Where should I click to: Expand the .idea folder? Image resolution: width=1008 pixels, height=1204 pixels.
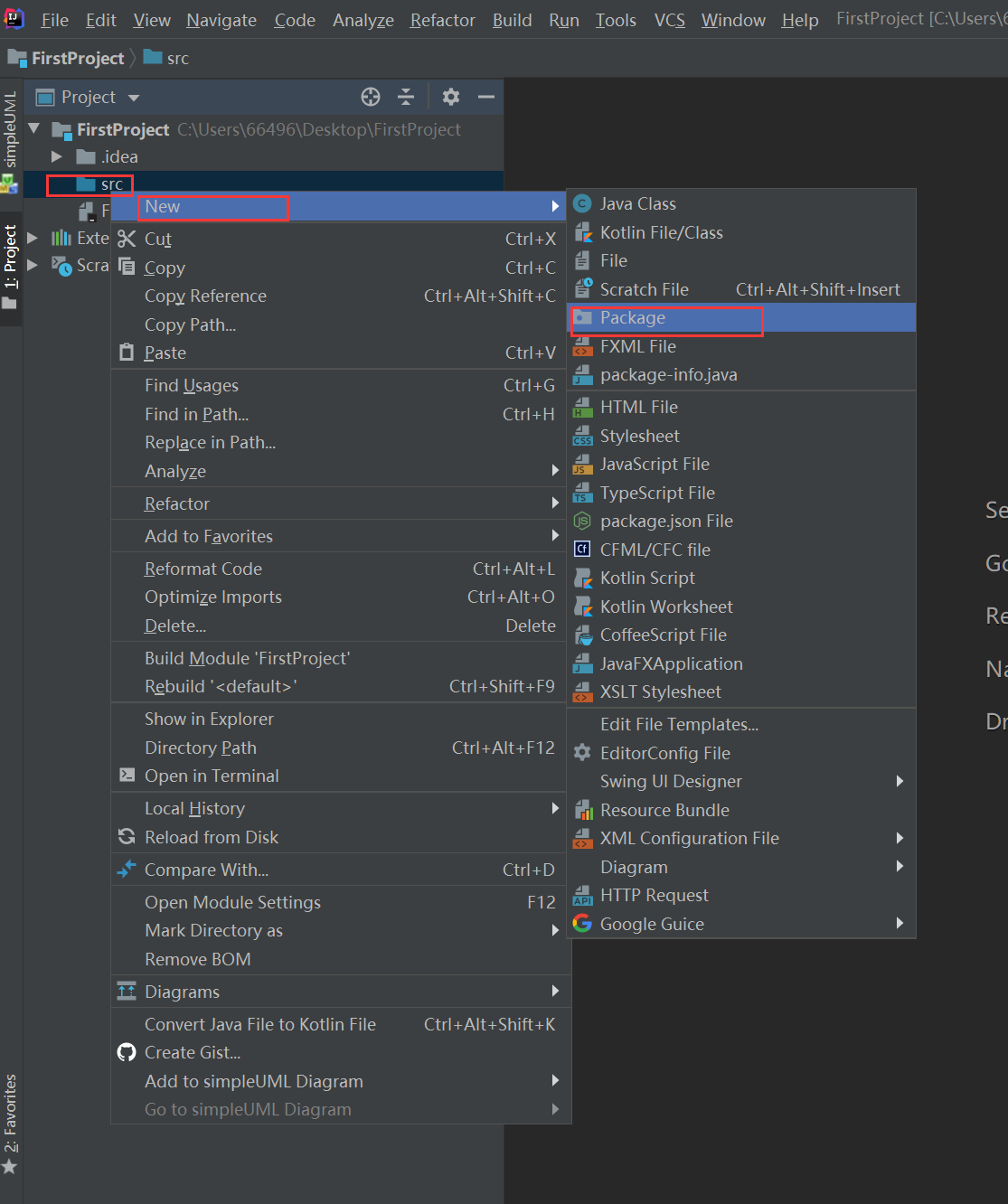(57, 156)
